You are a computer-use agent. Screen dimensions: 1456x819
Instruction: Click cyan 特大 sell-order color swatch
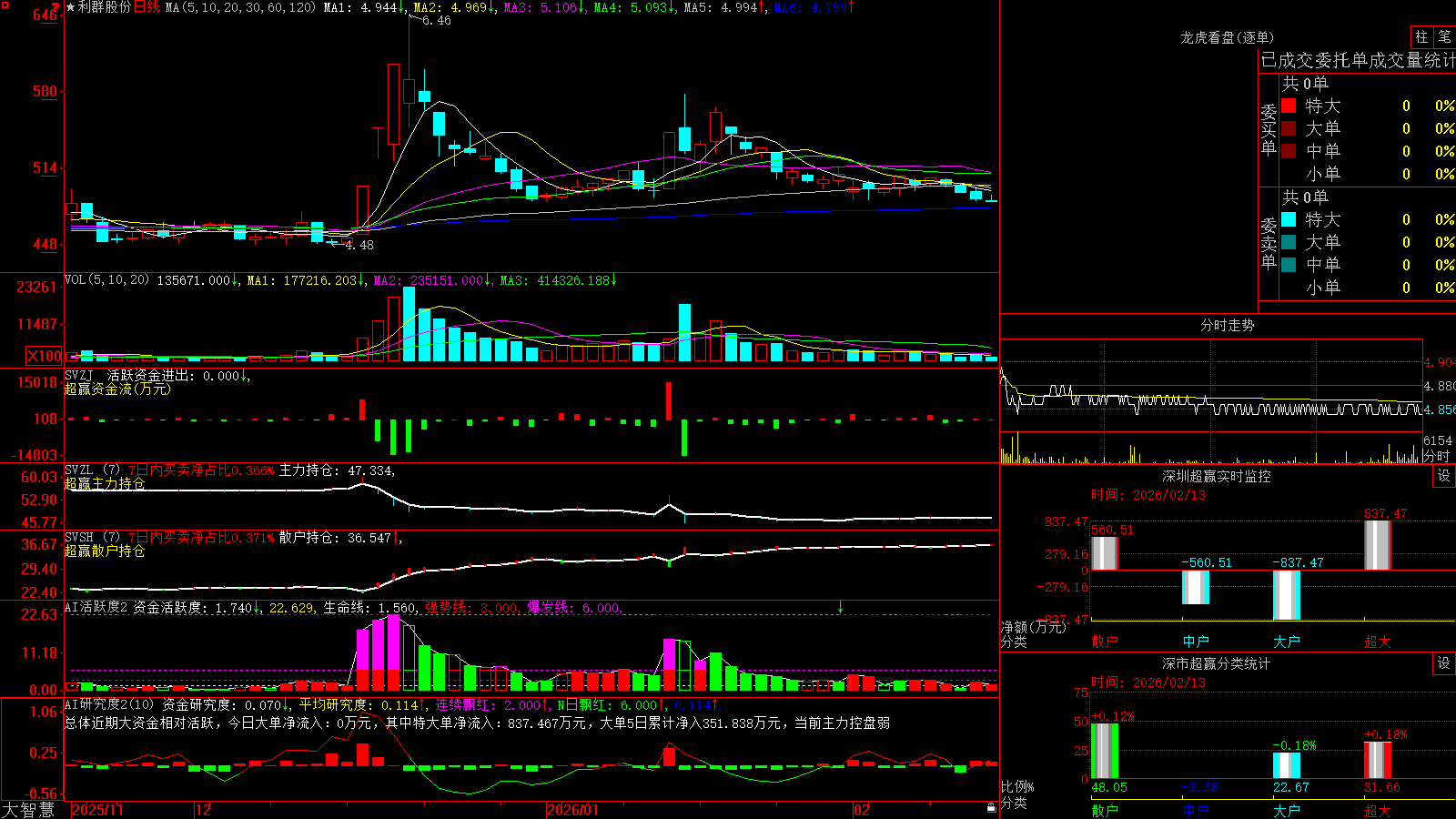point(1289,219)
